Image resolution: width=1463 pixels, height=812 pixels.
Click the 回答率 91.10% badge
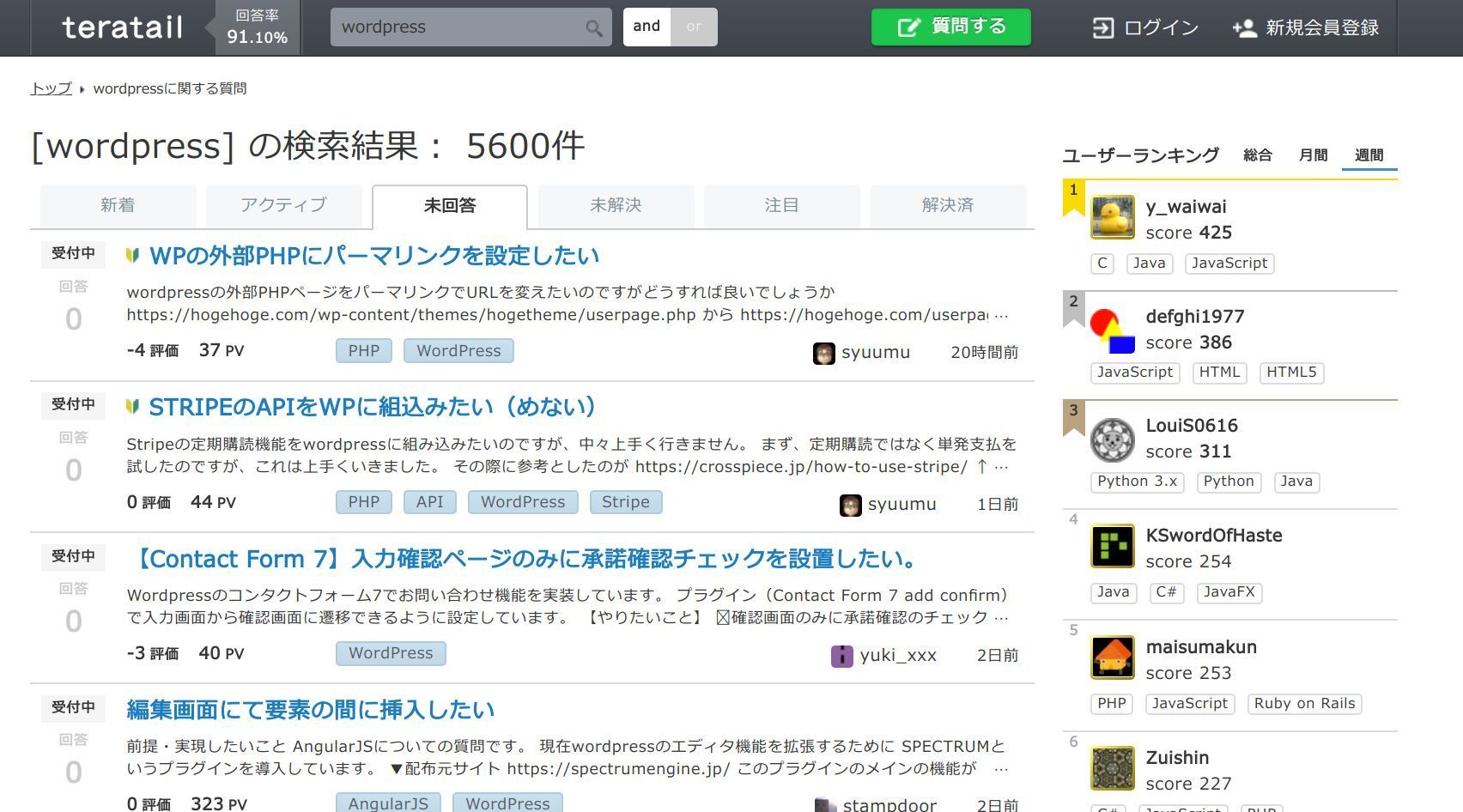point(257,27)
